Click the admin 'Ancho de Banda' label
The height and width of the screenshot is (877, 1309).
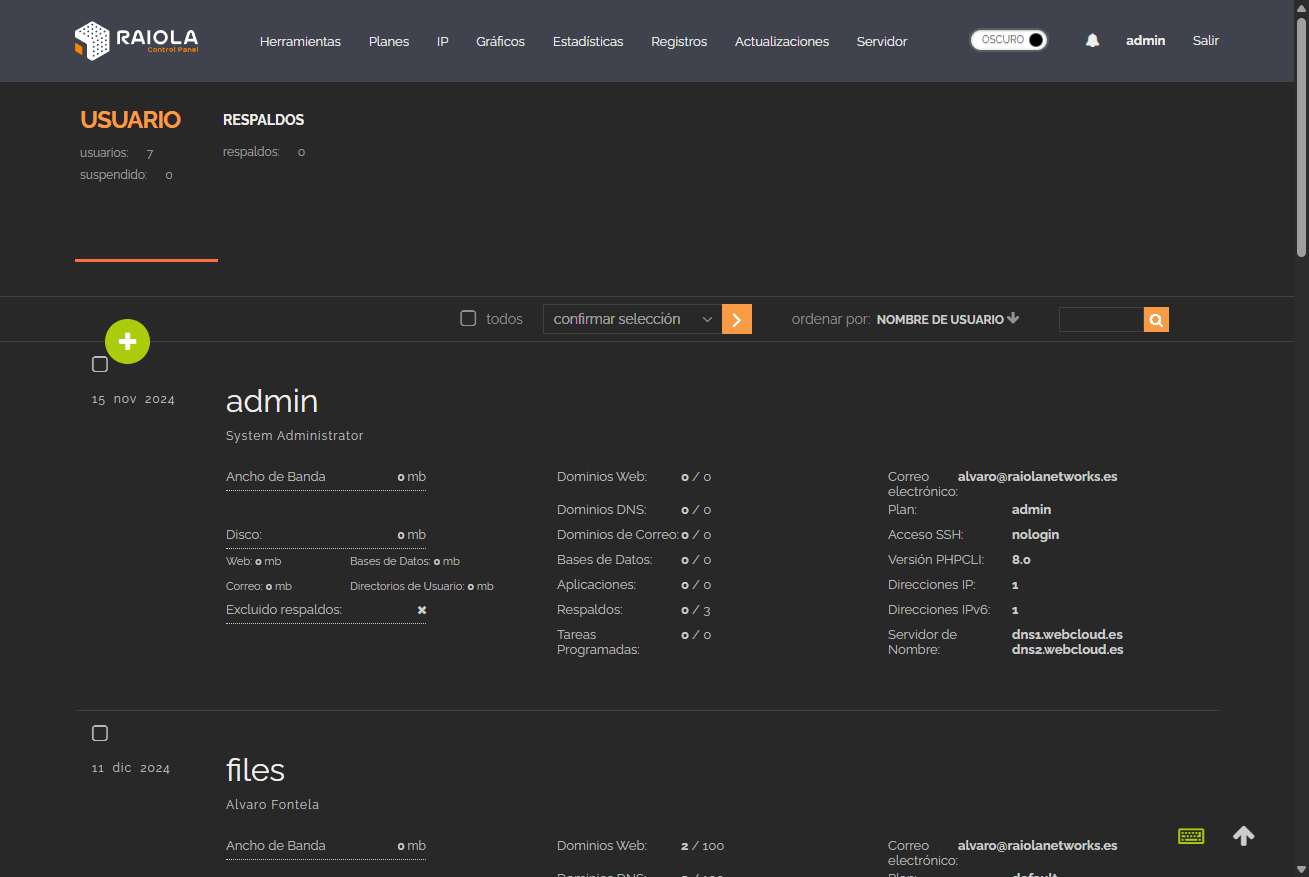coord(276,477)
